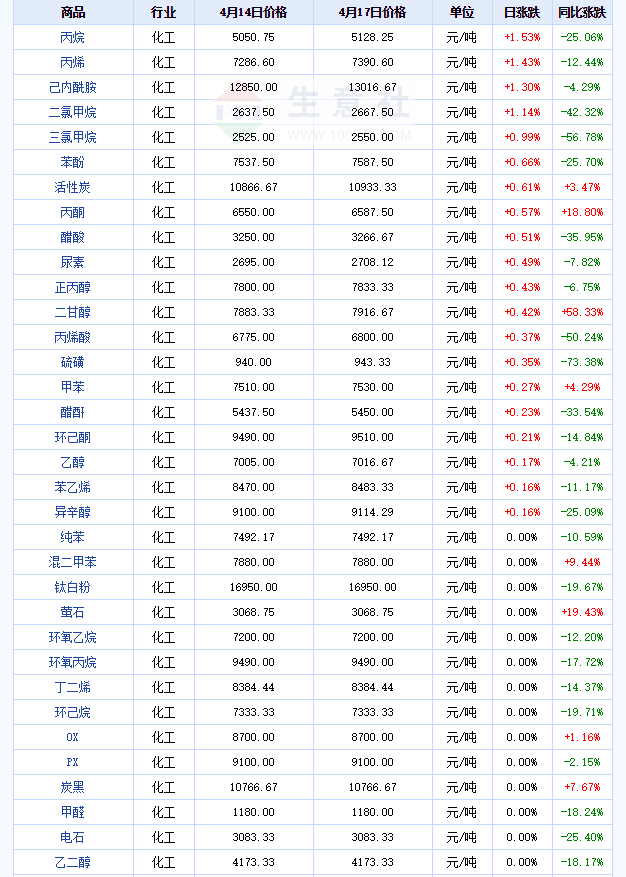Select 活性炭 April 17 price 10933.33
The width and height of the screenshot is (626, 877).
373,187
